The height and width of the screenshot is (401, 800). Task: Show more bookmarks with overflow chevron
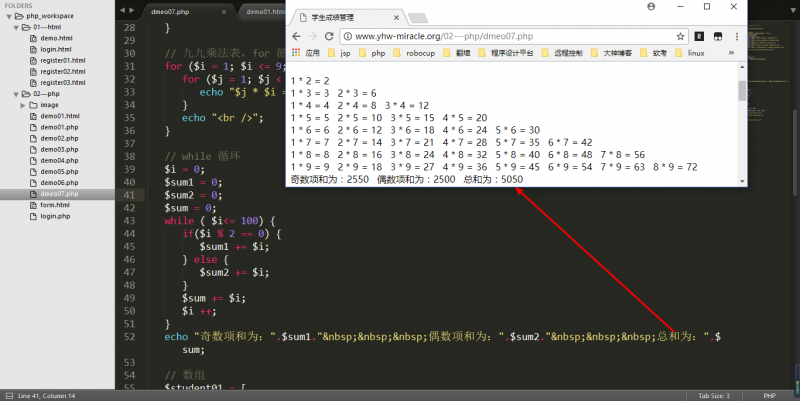coord(730,53)
